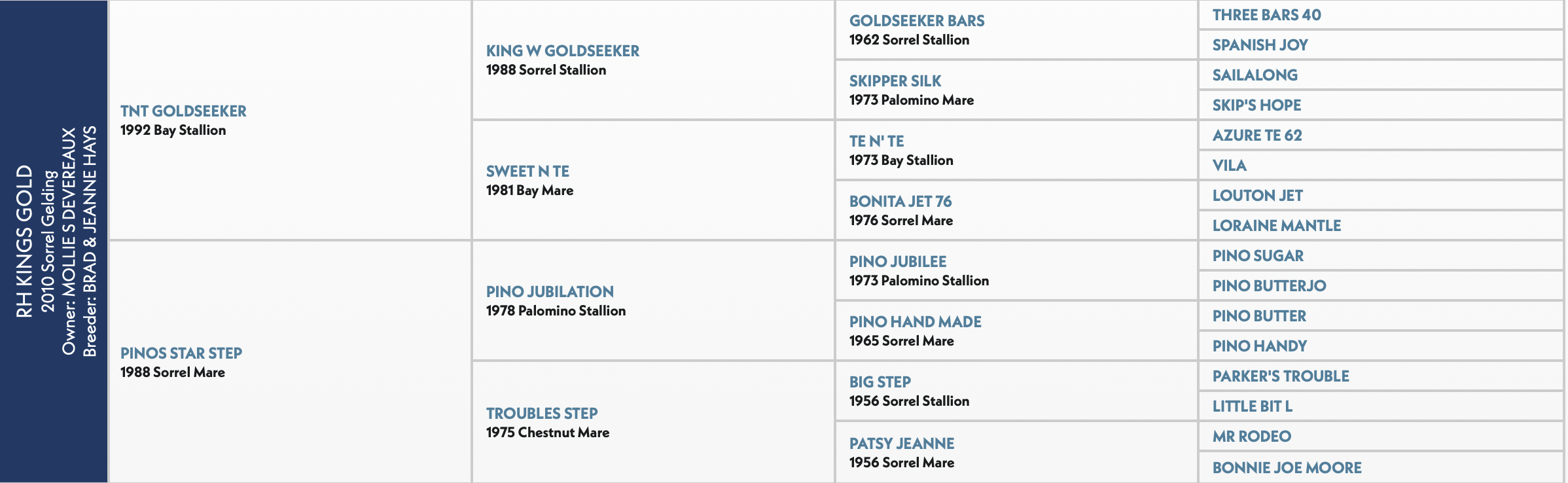Open PINO JUBILATION pedigree link

[550, 292]
